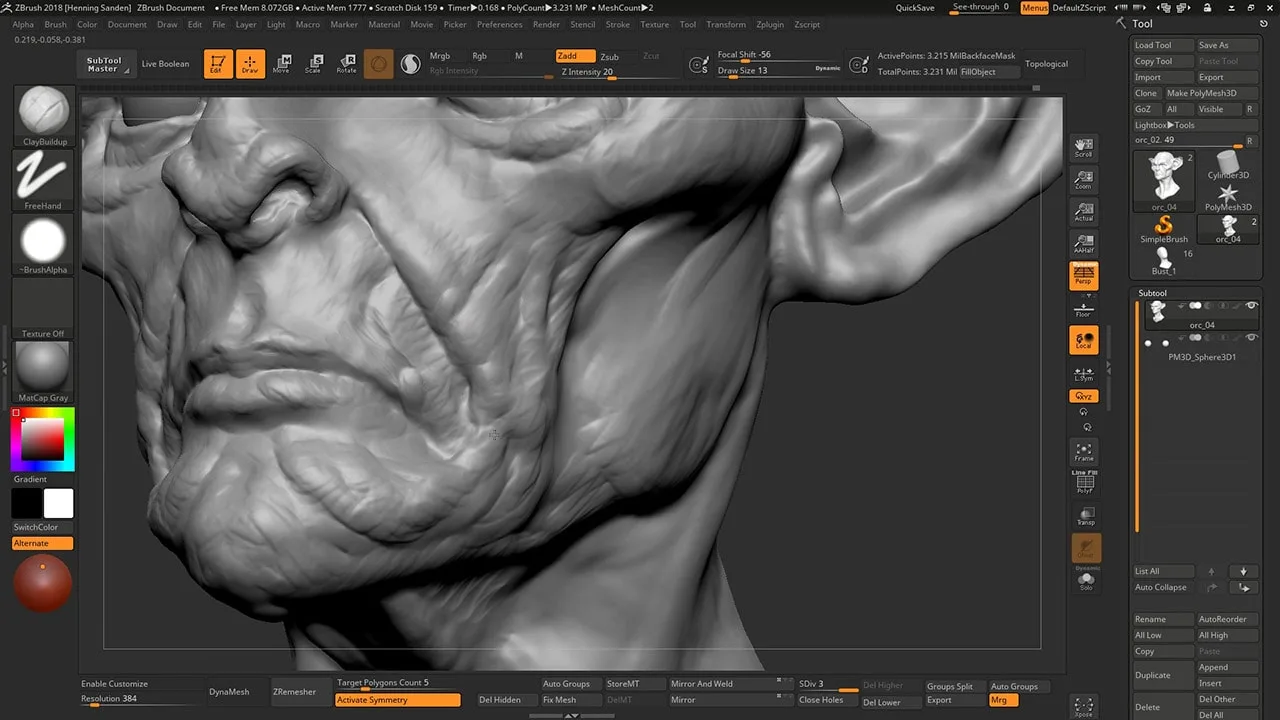Open the FreeHand stroke picker
The width and height of the screenshot is (1280, 720).
coord(44,176)
